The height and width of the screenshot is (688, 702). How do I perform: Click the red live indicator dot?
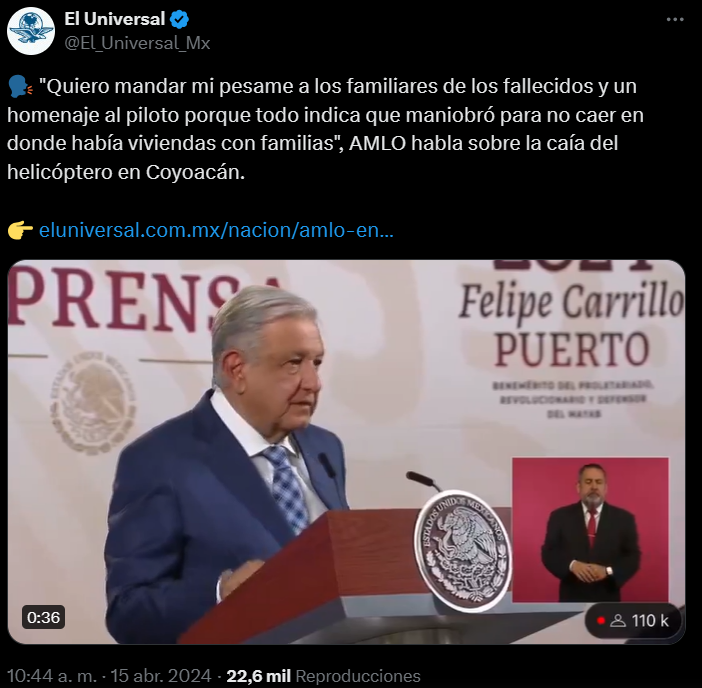(601, 620)
